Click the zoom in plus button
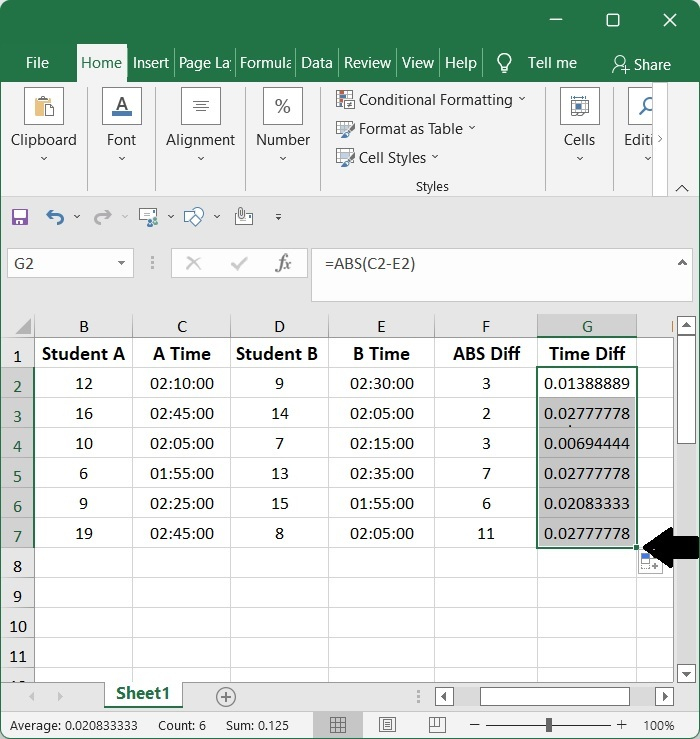Screen dimensions: 700x739 click(622, 725)
